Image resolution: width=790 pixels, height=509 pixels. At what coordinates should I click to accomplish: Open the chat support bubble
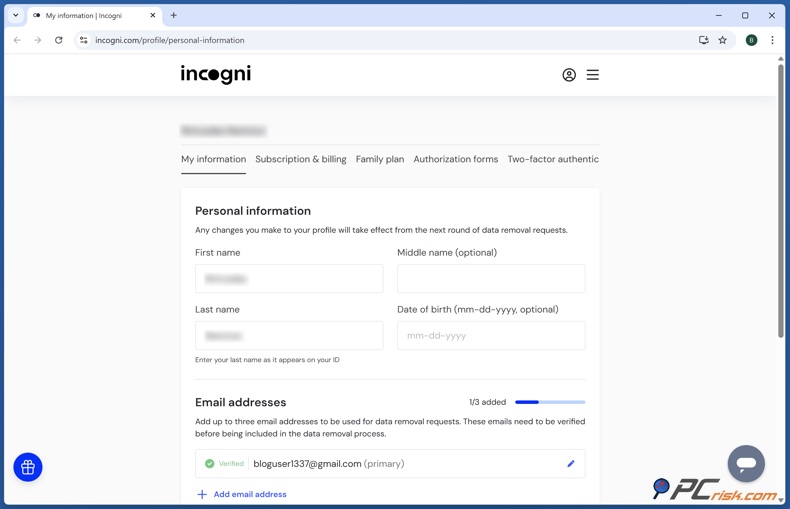pos(746,464)
